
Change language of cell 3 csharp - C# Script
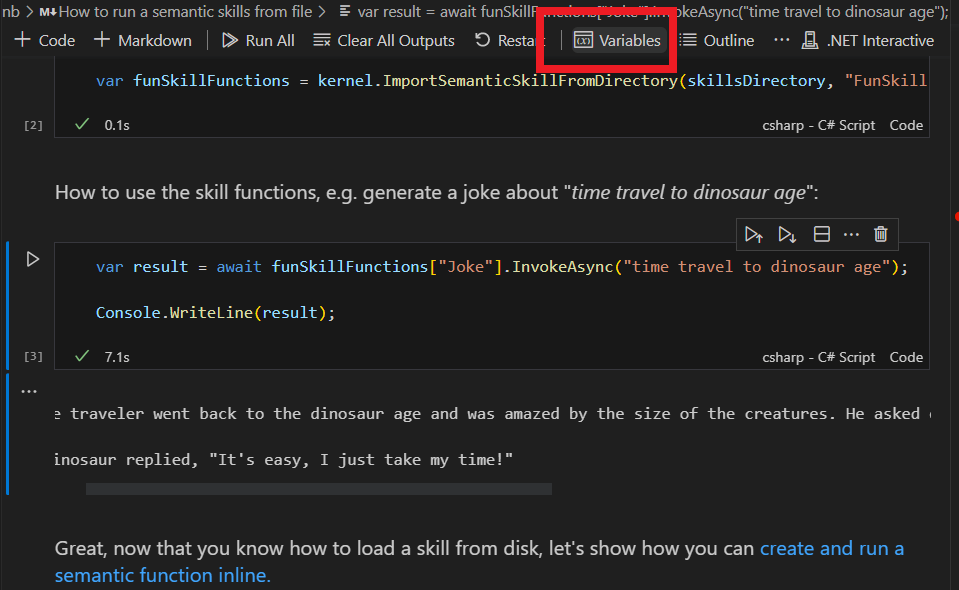point(818,357)
